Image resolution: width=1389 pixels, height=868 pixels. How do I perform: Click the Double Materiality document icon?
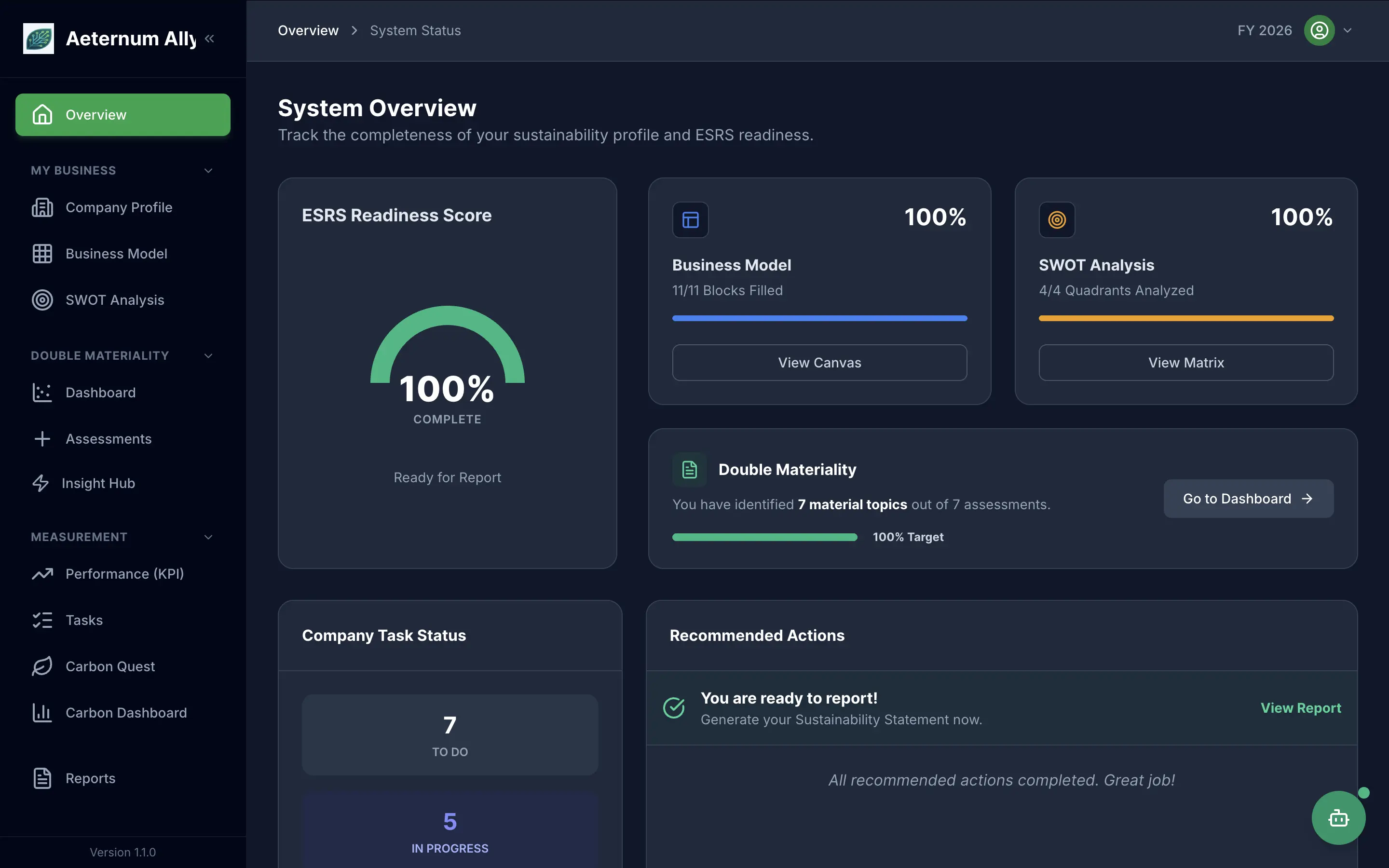tap(689, 470)
